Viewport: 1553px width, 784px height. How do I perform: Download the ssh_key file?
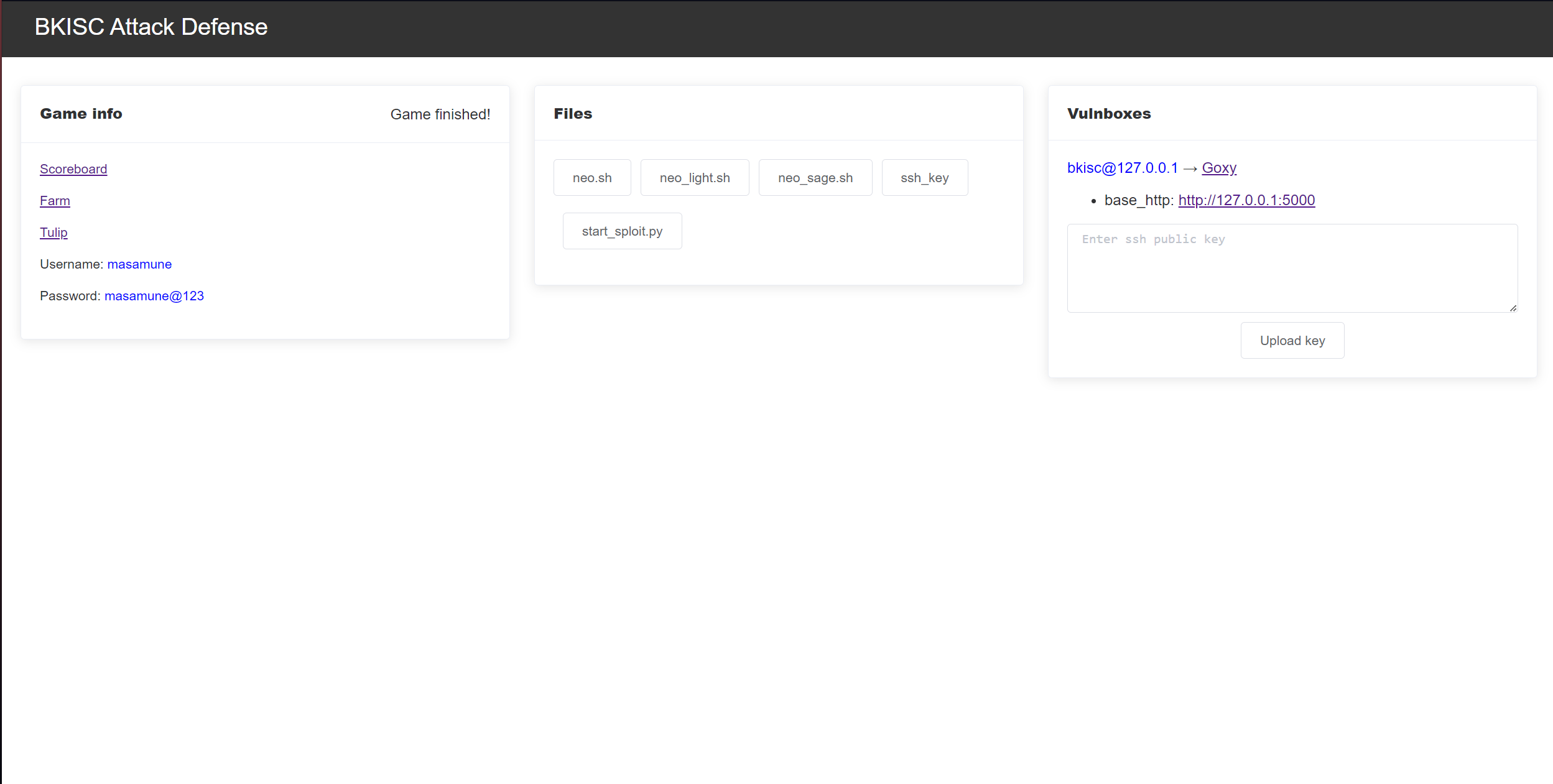coord(924,178)
